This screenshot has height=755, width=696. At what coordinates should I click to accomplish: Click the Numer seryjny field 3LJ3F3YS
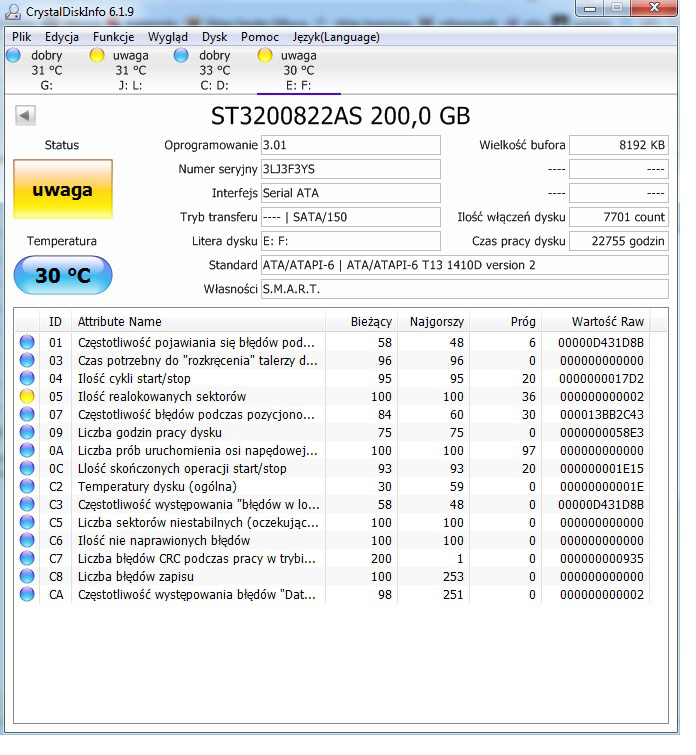coord(351,169)
